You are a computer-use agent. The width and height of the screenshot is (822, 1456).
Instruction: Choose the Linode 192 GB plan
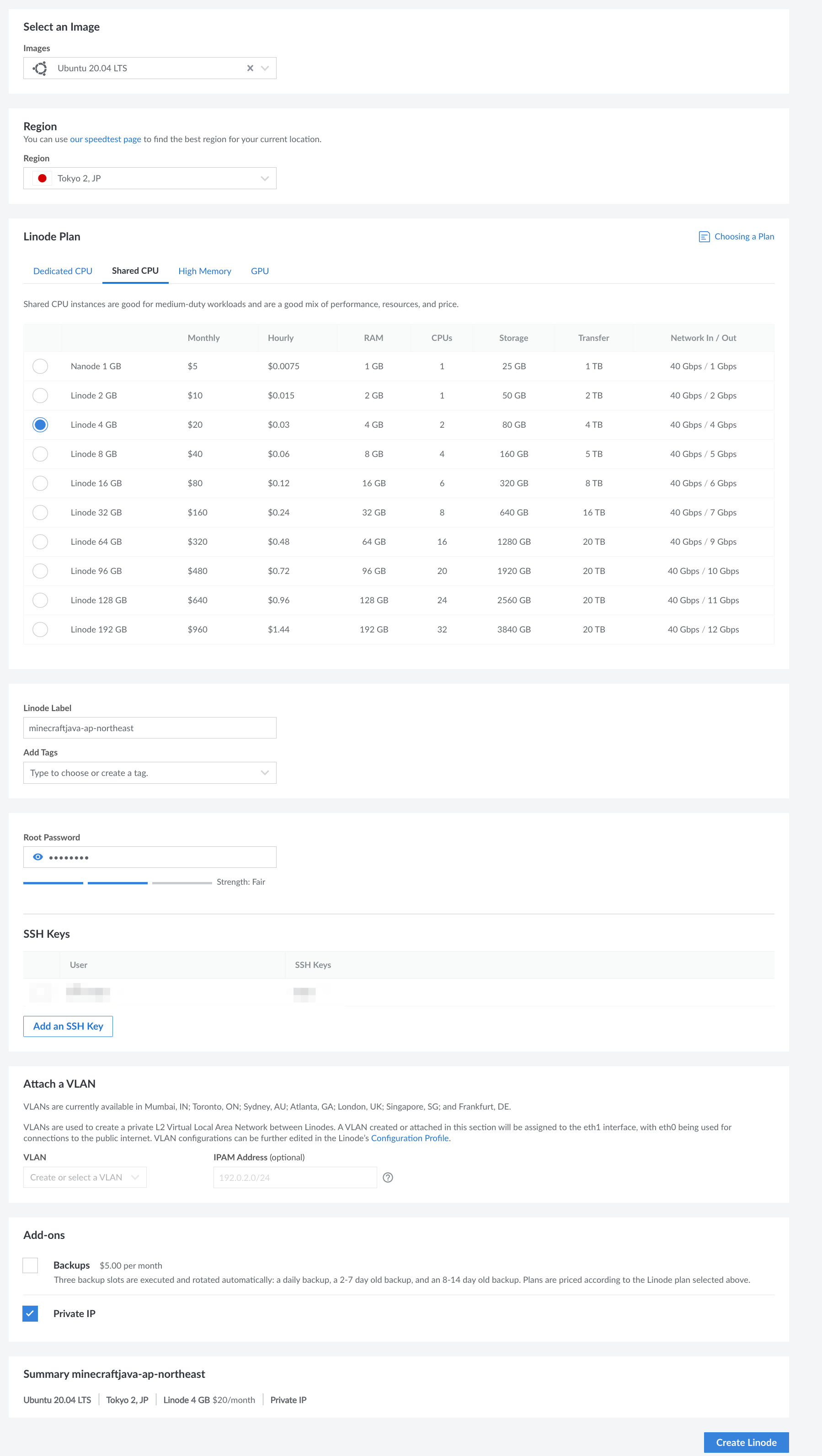pyautogui.click(x=40, y=630)
